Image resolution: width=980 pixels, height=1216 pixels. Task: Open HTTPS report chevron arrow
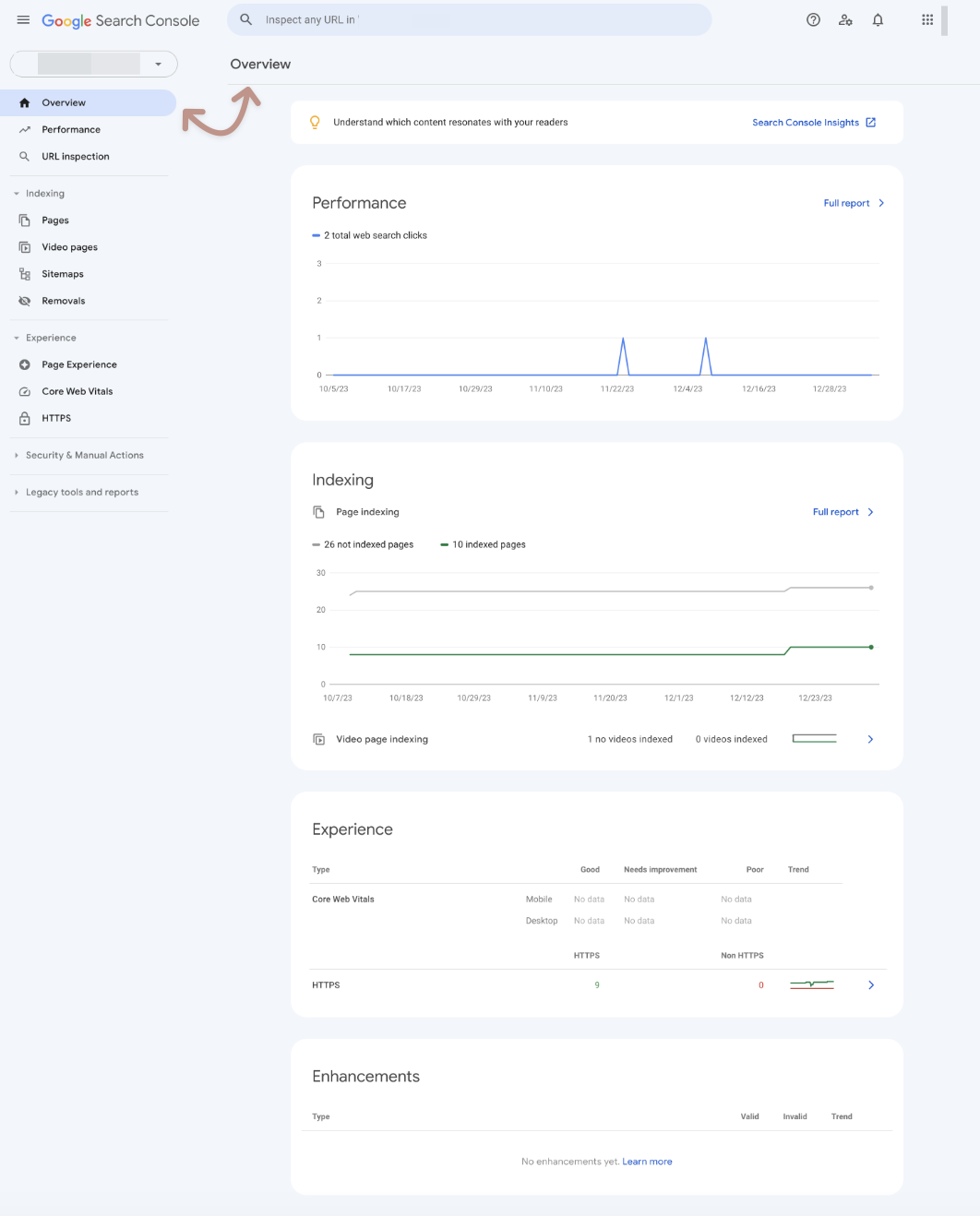[x=871, y=984]
